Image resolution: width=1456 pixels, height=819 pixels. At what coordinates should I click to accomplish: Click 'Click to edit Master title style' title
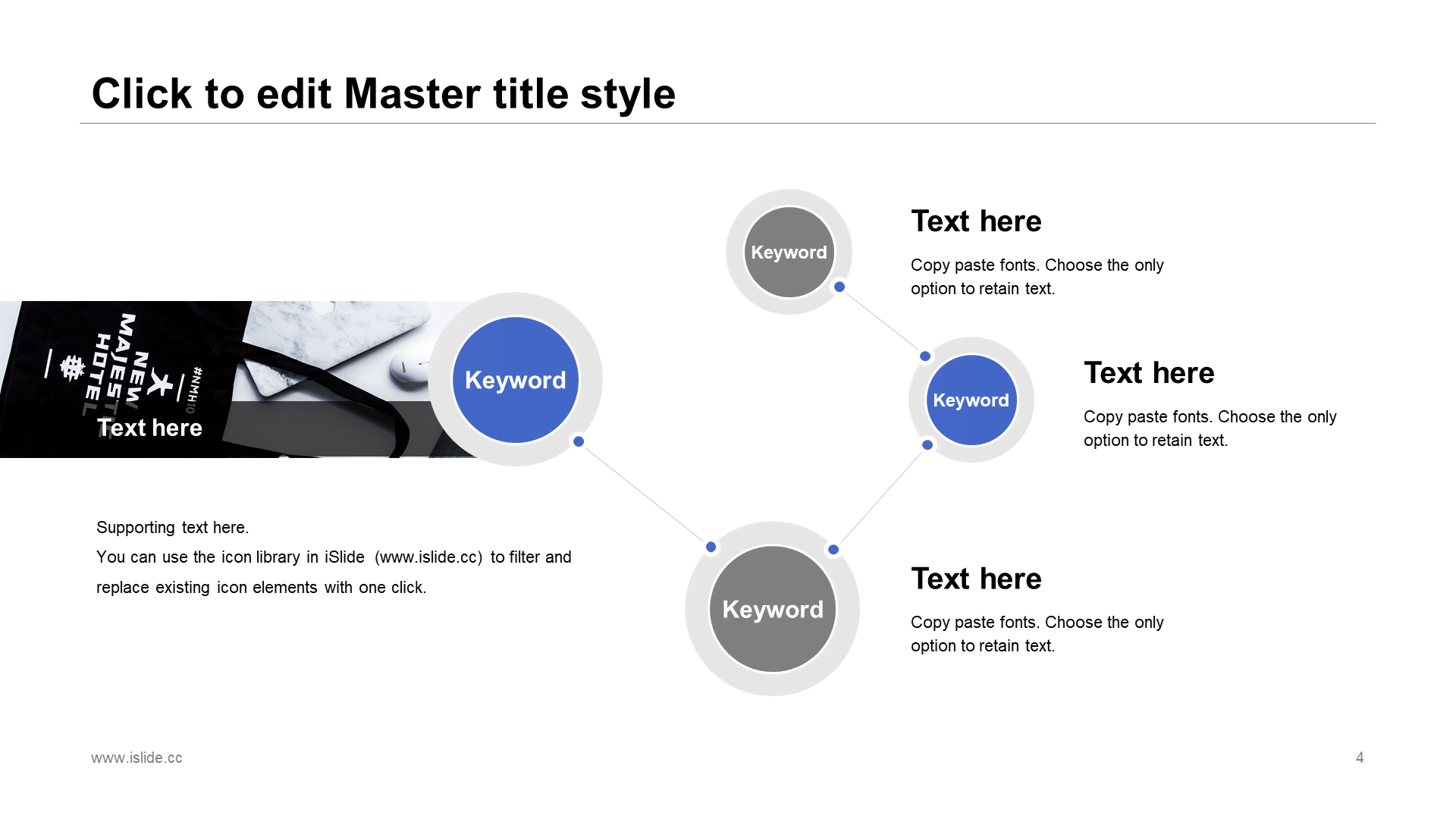(x=383, y=94)
